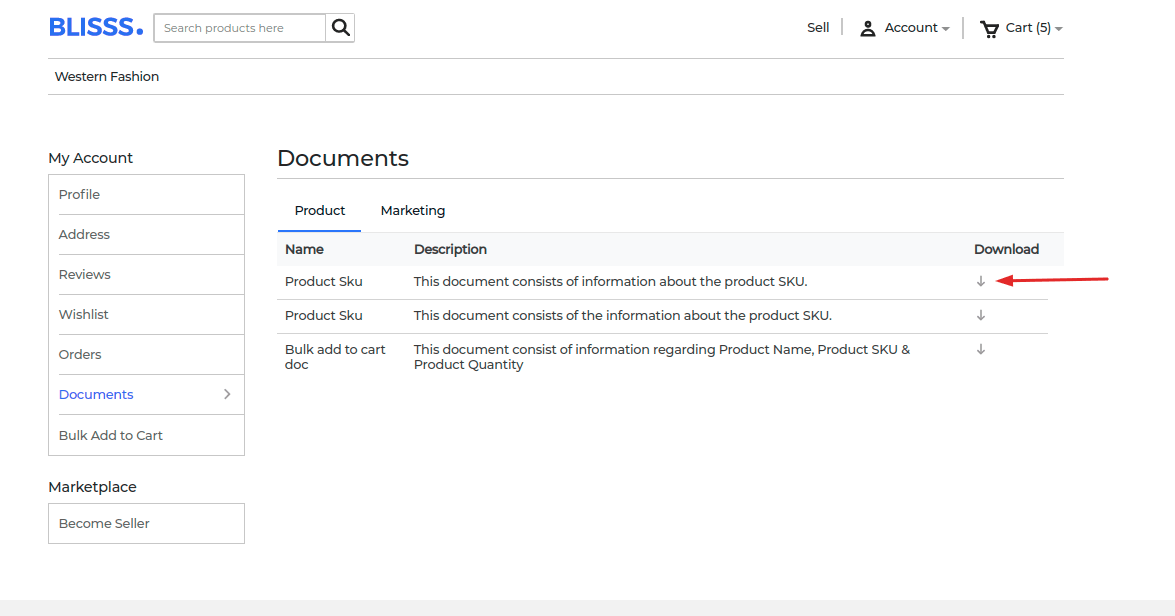The image size is (1175, 616).
Task: Focus the Search products here field
Action: coord(240,28)
